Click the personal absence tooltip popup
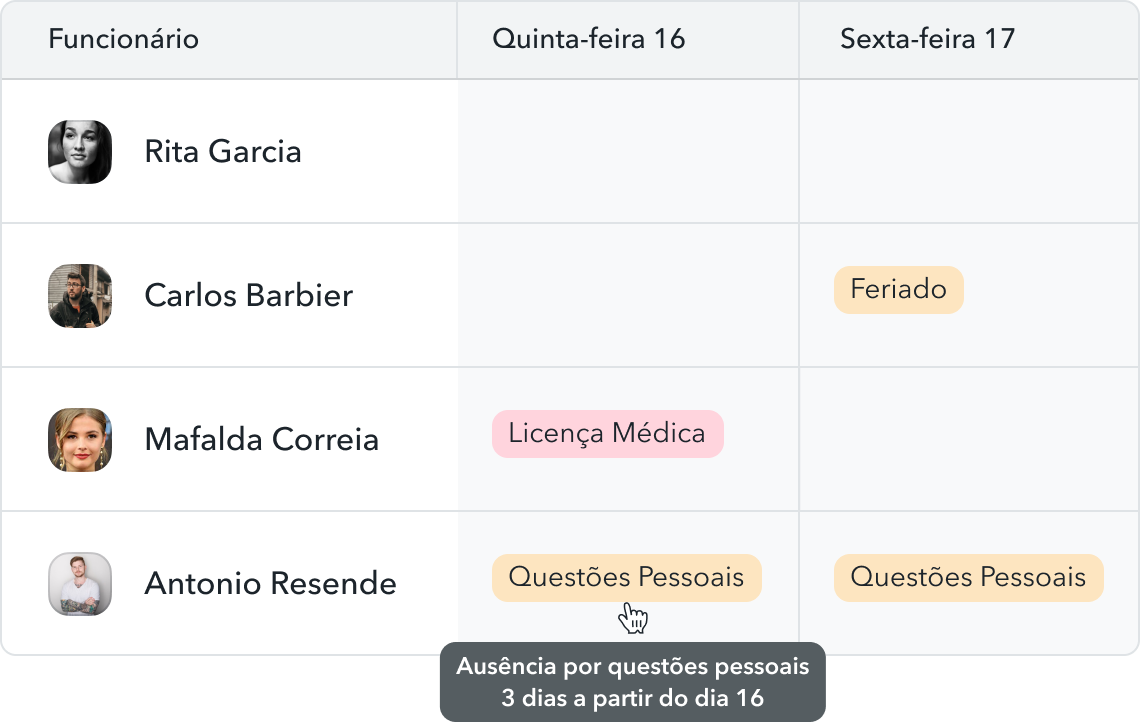 point(633,682)
